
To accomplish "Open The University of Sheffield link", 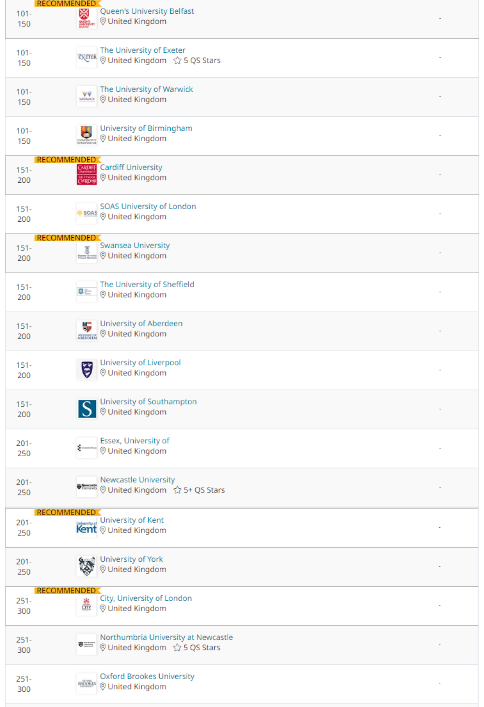I will click(147, 285).
